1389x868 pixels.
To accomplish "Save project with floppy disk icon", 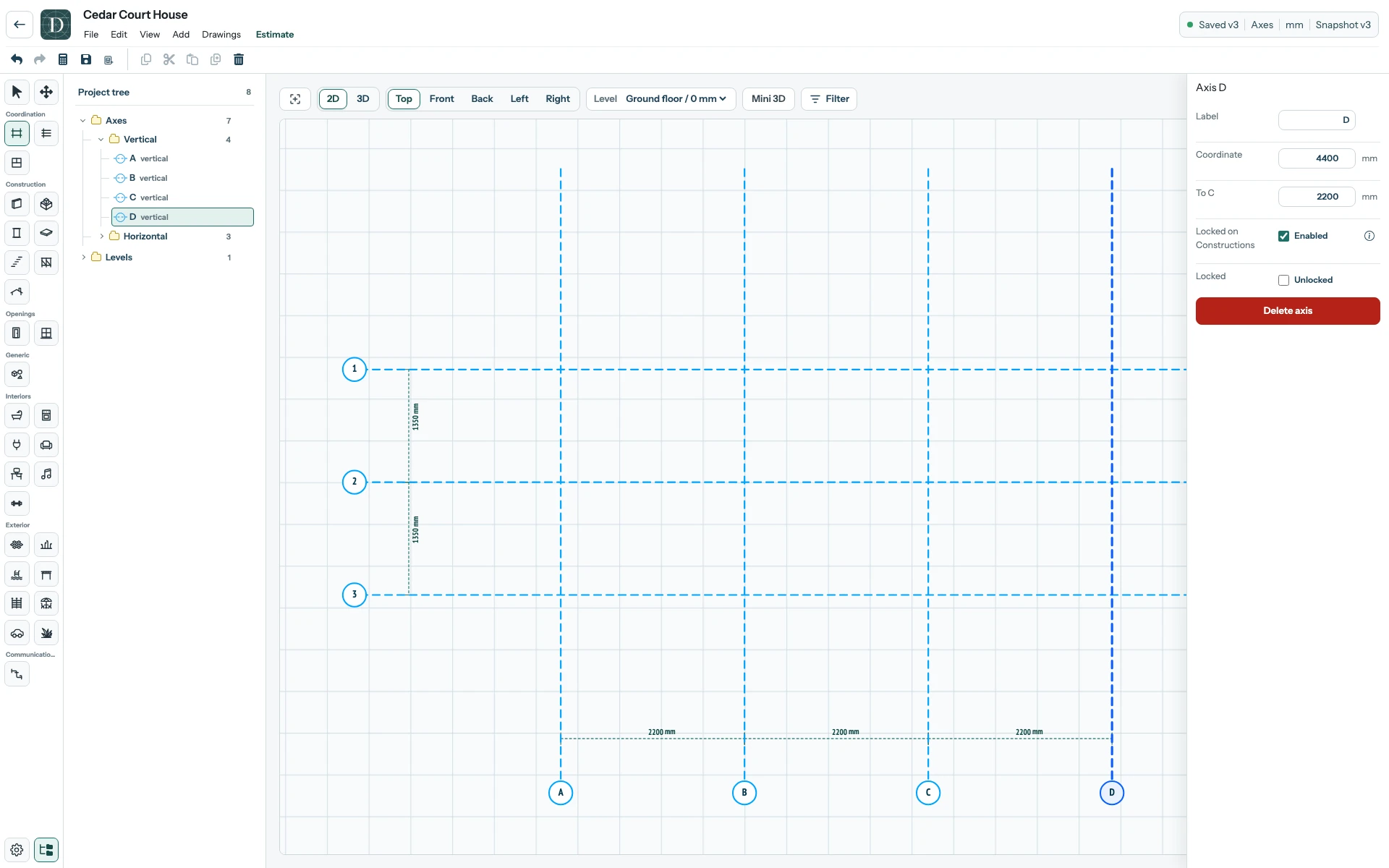I will click(86, 59).
